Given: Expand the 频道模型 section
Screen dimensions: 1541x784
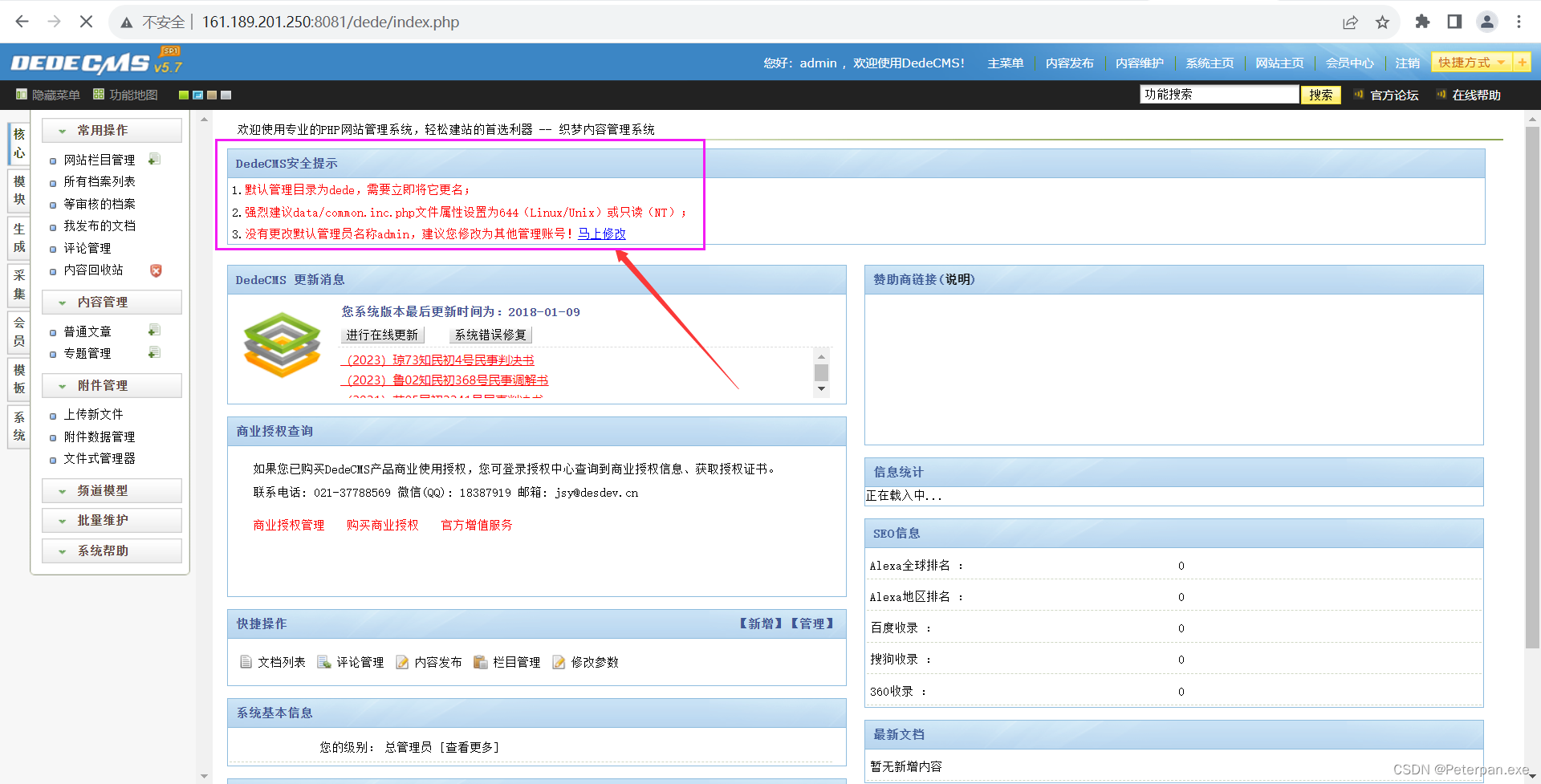Looking at the screenshot, I should (112, 490).
